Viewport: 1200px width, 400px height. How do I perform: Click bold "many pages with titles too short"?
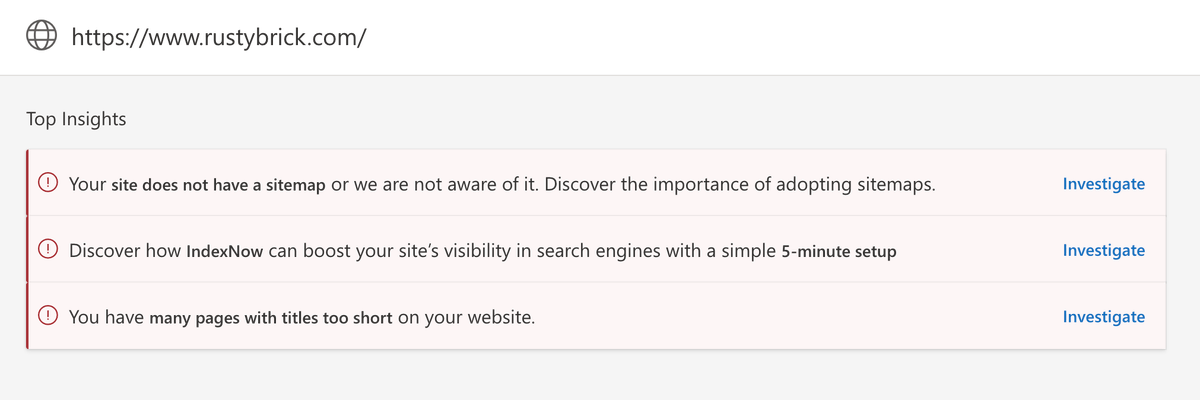(271, 318)
